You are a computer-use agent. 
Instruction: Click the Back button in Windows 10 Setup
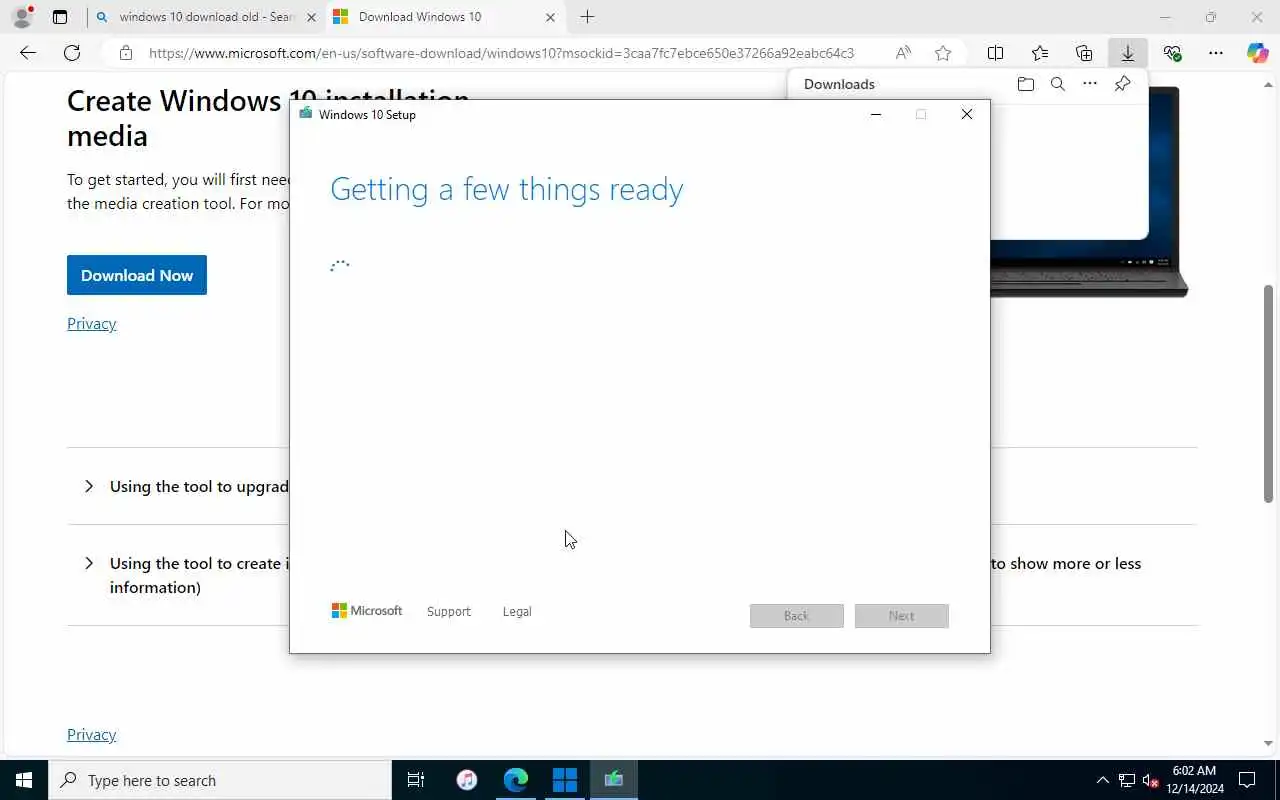tap(797, 616)
